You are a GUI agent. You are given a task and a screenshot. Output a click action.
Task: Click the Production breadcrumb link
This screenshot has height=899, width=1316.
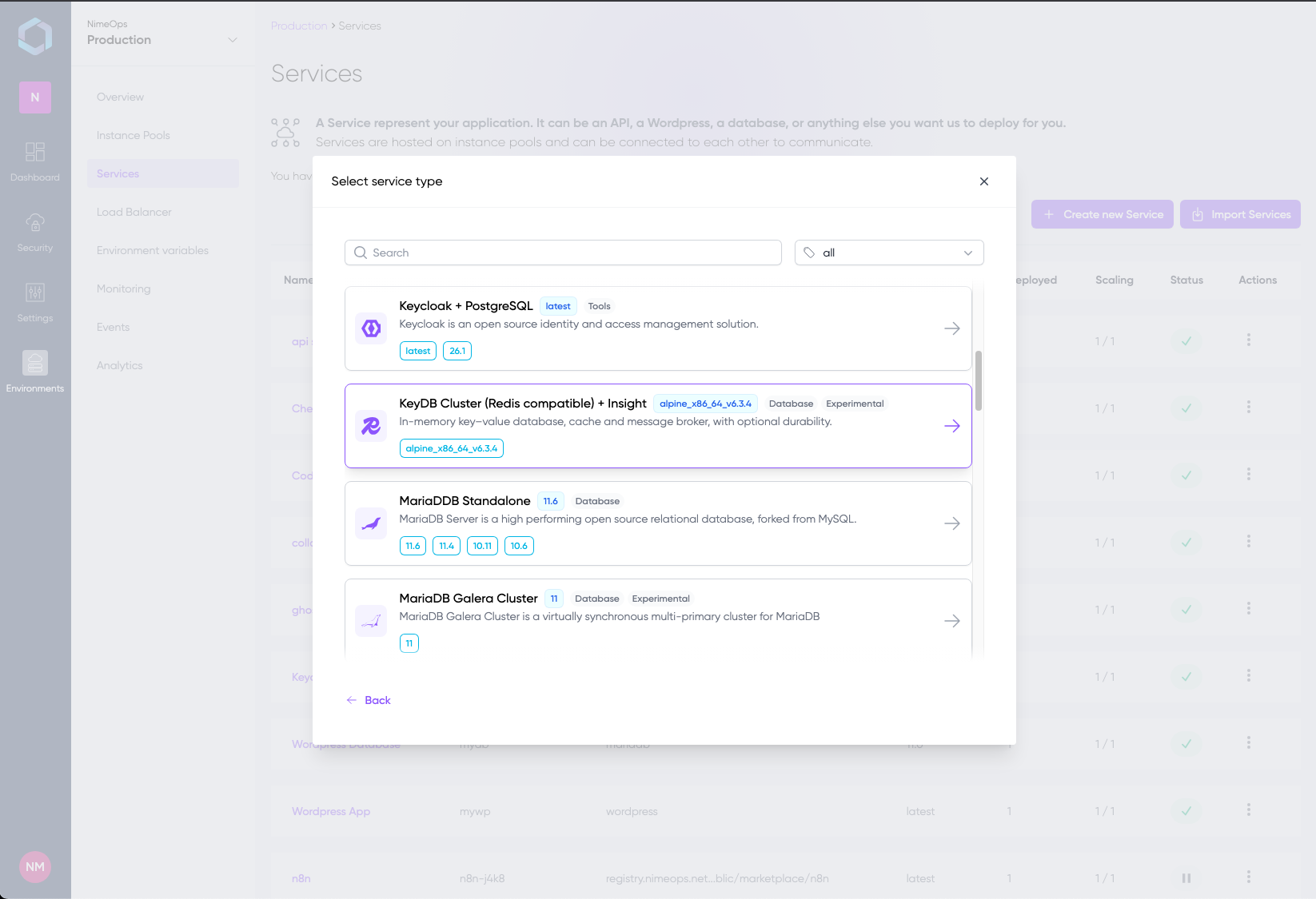(299, 26)
